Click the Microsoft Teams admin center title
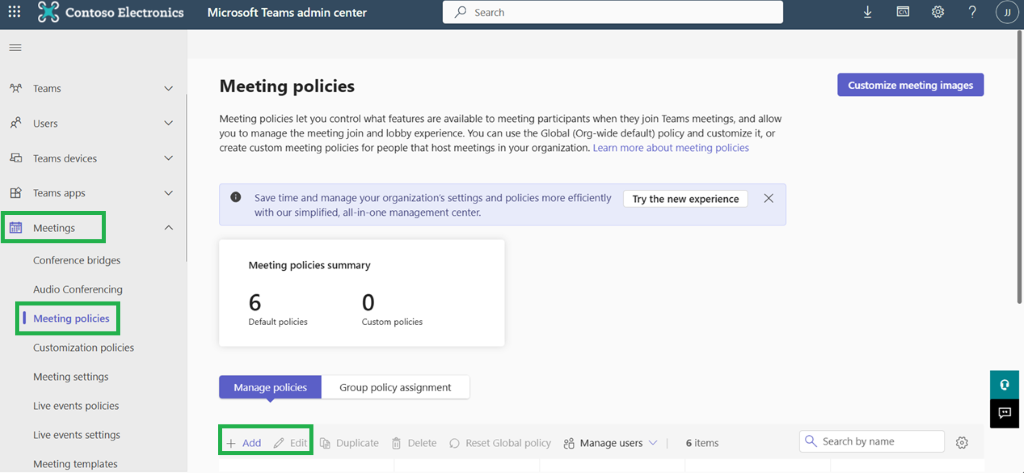 287,12
